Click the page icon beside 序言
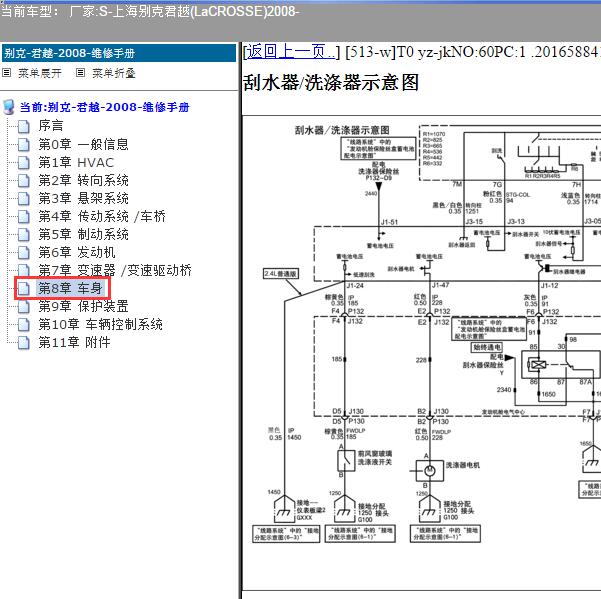 24,126
